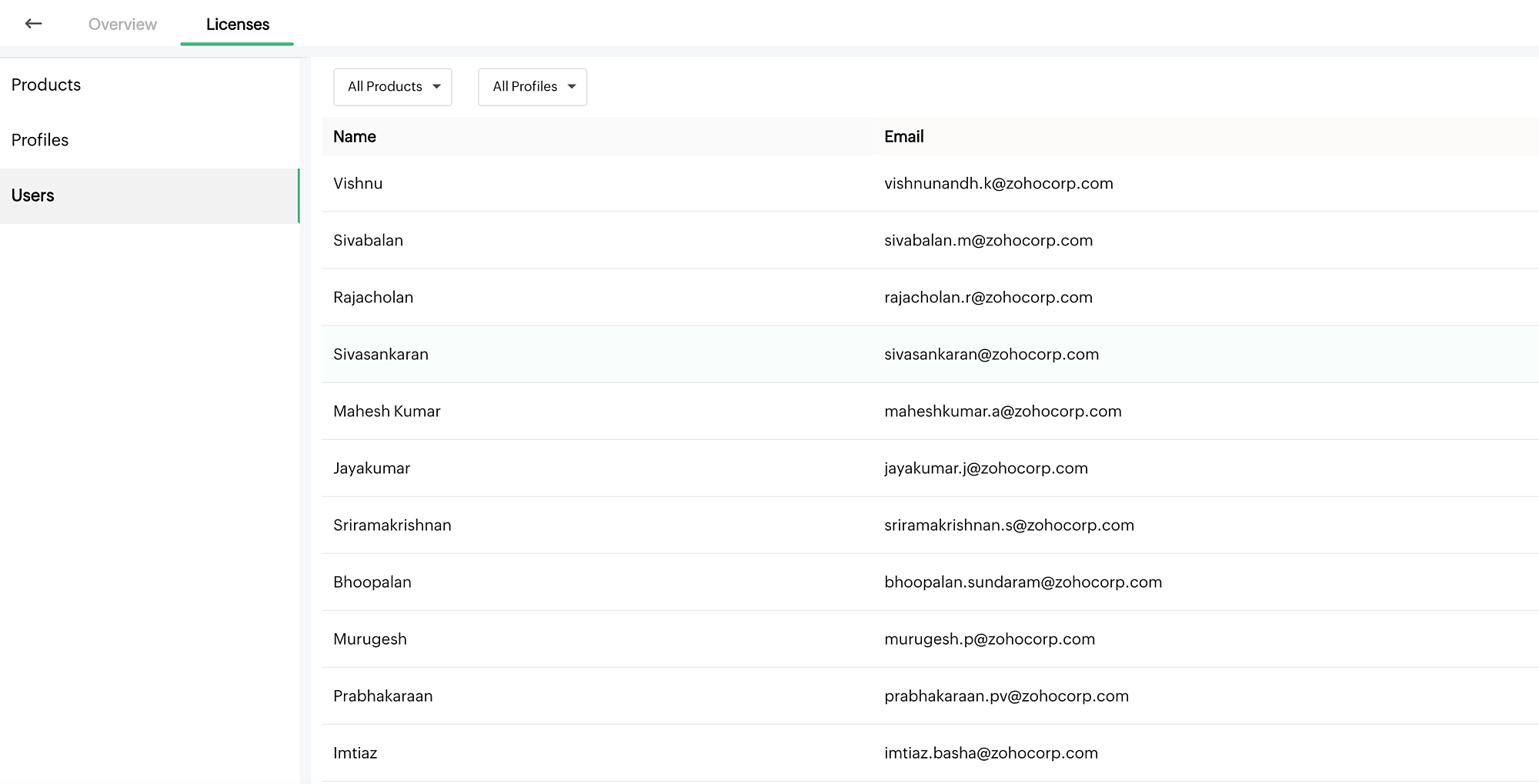This screenshot has width=1539, height=784.
Task: Select the Mahesh Kumar row
Action: [387, 412]
